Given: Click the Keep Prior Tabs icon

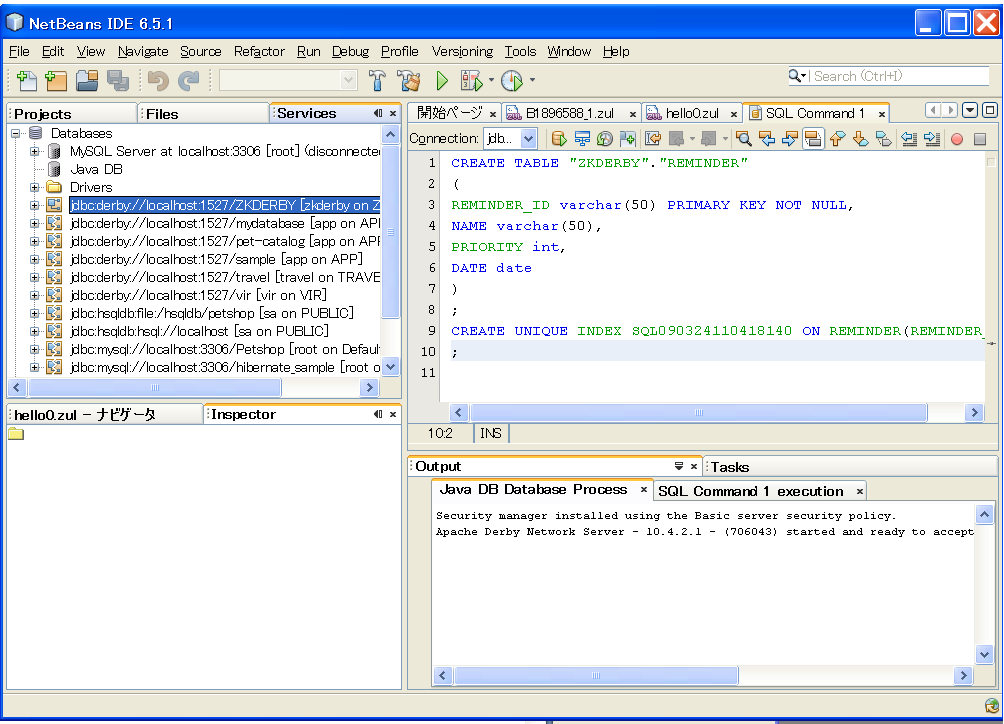Looking at the screenshot, I should 628,138.
